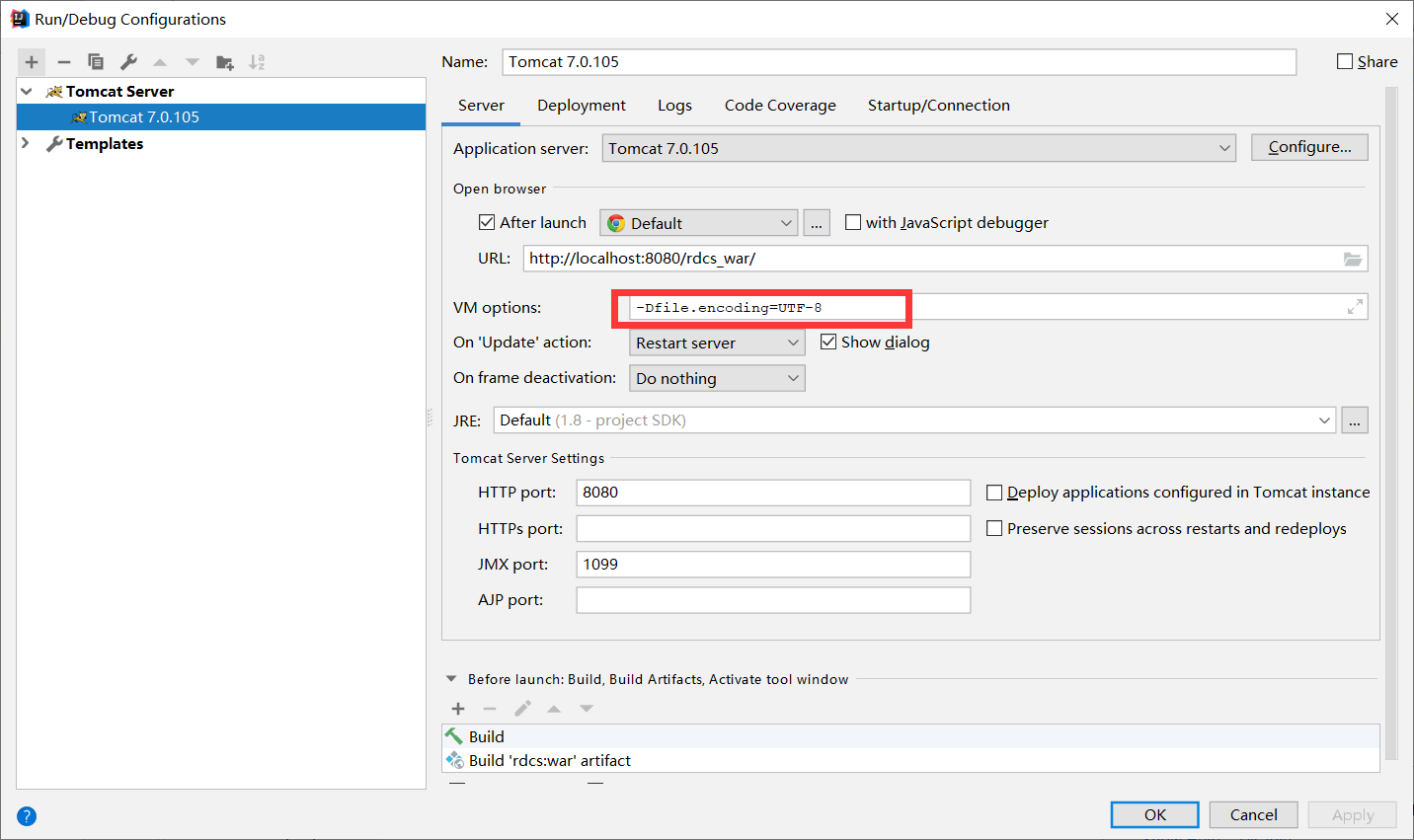Copy the selected configuration
The width and height of the screenshot is (1414, 840).
[96, 62]
